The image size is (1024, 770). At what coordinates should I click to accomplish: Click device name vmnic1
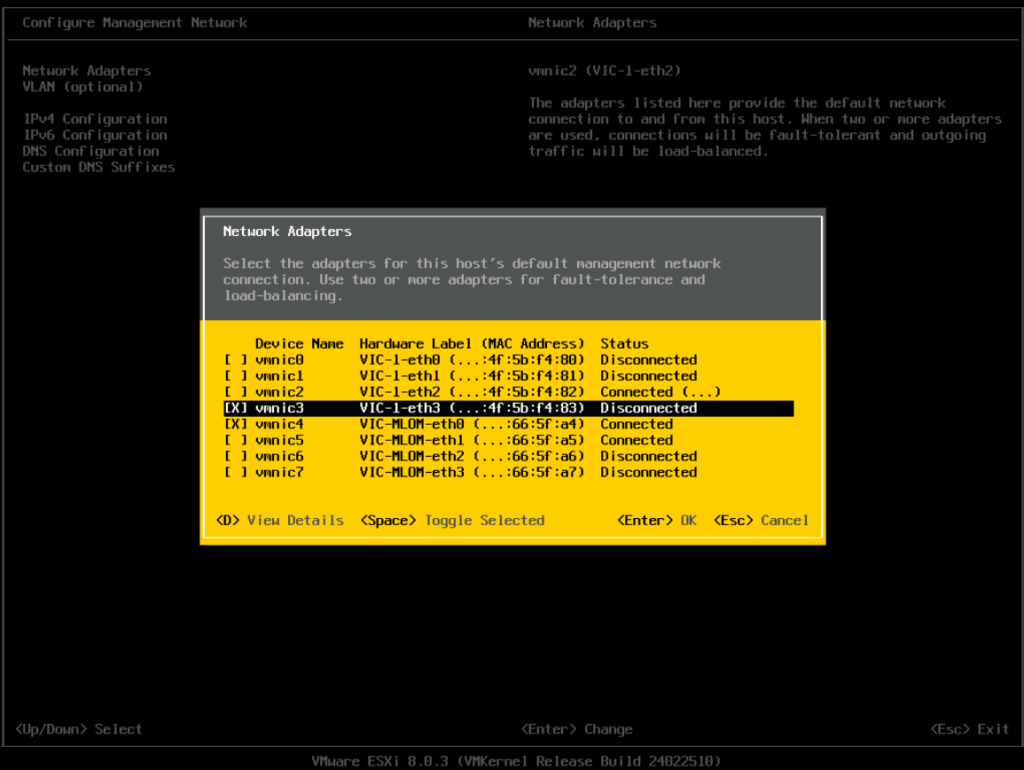tap(280, 376)
